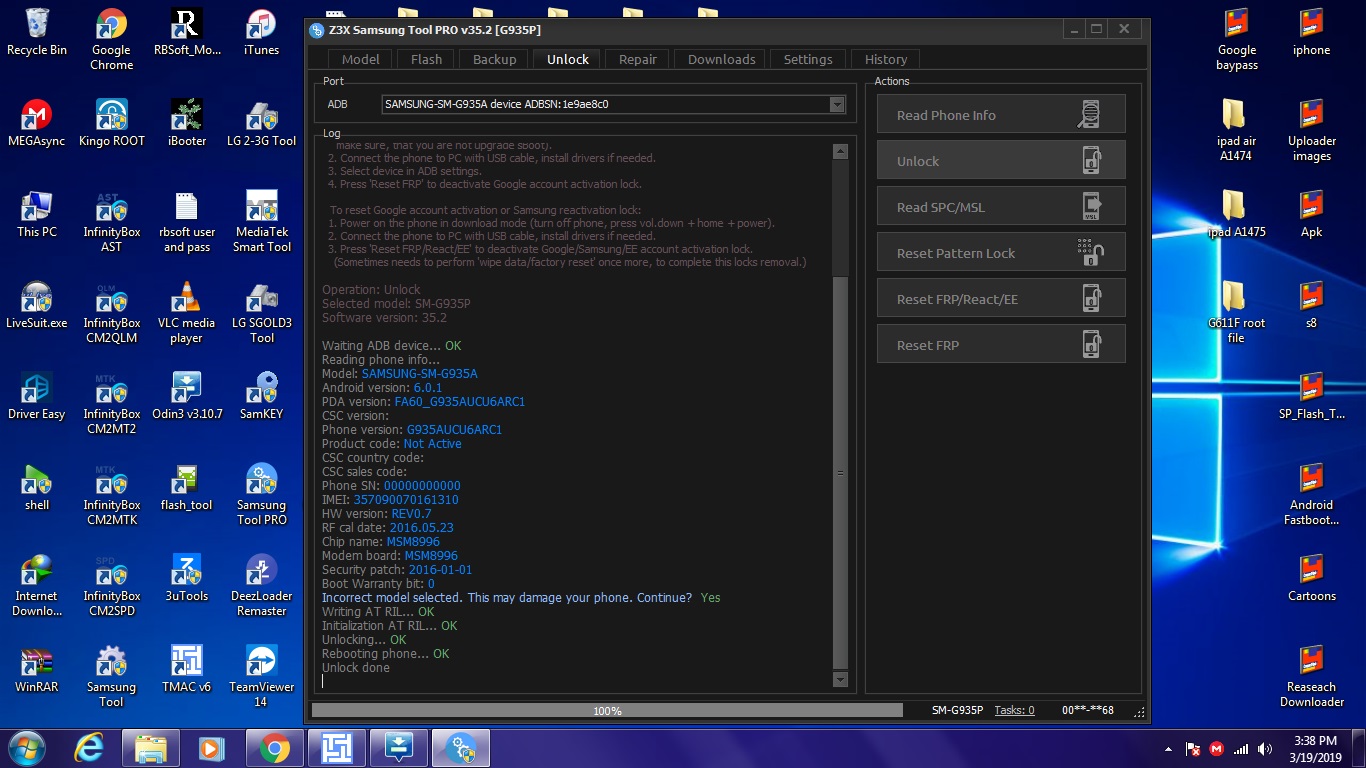Show hidden system tray icons
1366x768 pixels.
[1169, 749]
